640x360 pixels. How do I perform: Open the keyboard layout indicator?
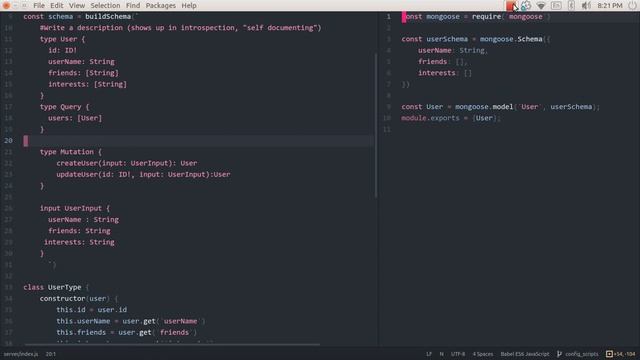556,6
